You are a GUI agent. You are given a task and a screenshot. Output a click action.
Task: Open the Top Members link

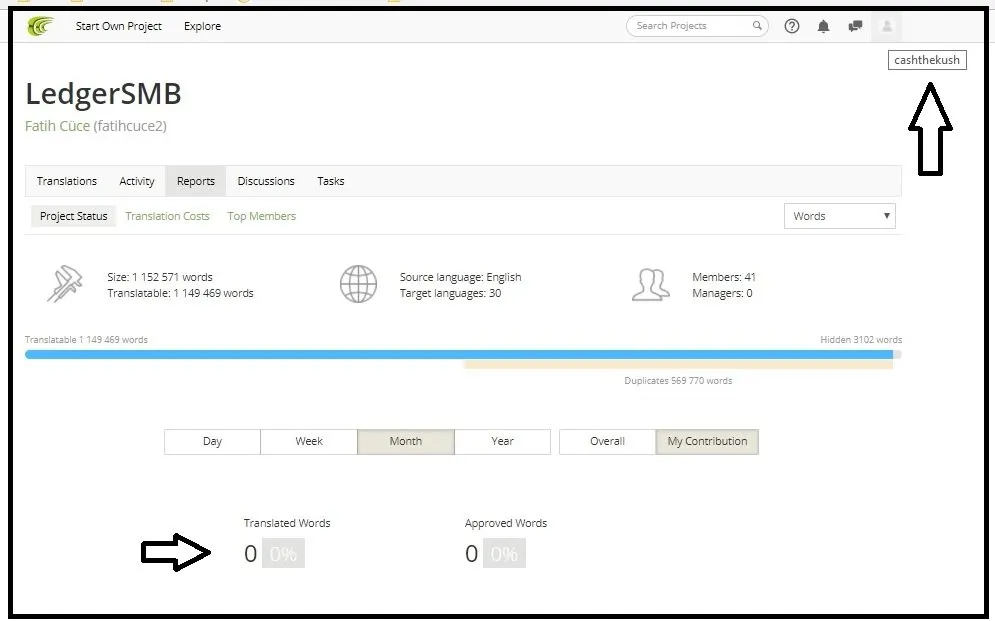click(261, 216)
